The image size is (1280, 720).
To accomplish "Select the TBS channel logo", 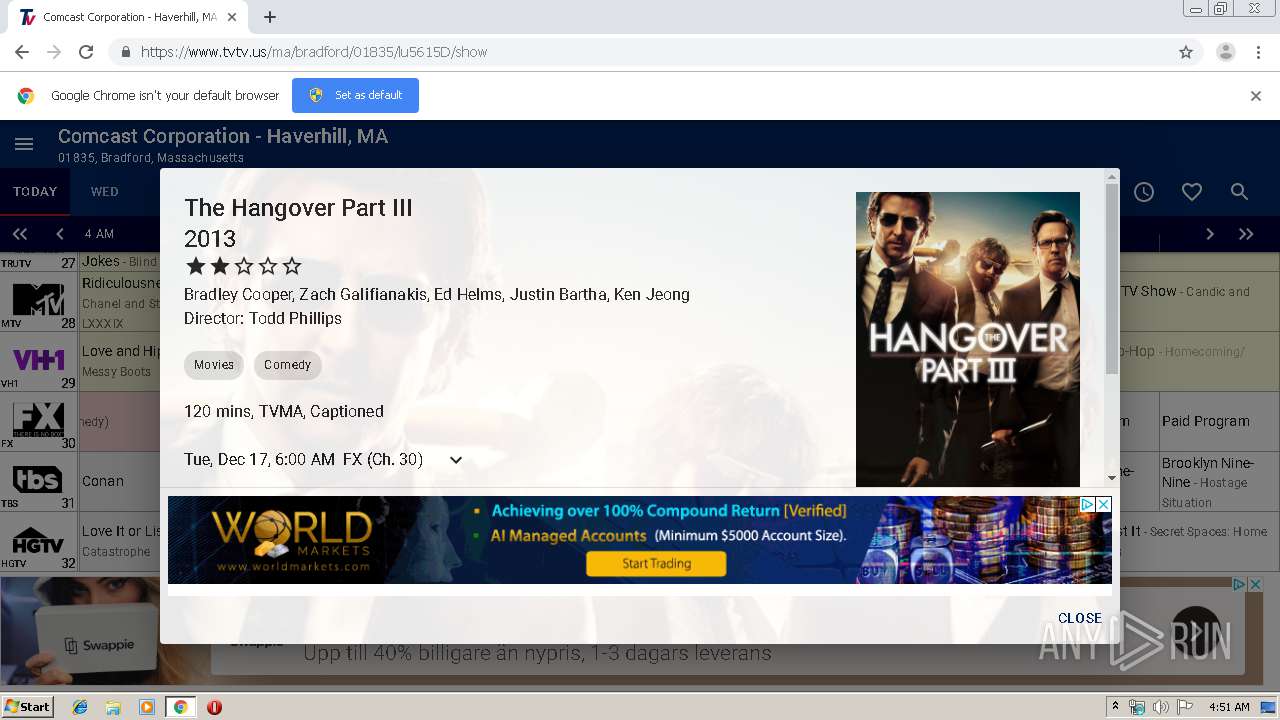I will click(38, 480).
